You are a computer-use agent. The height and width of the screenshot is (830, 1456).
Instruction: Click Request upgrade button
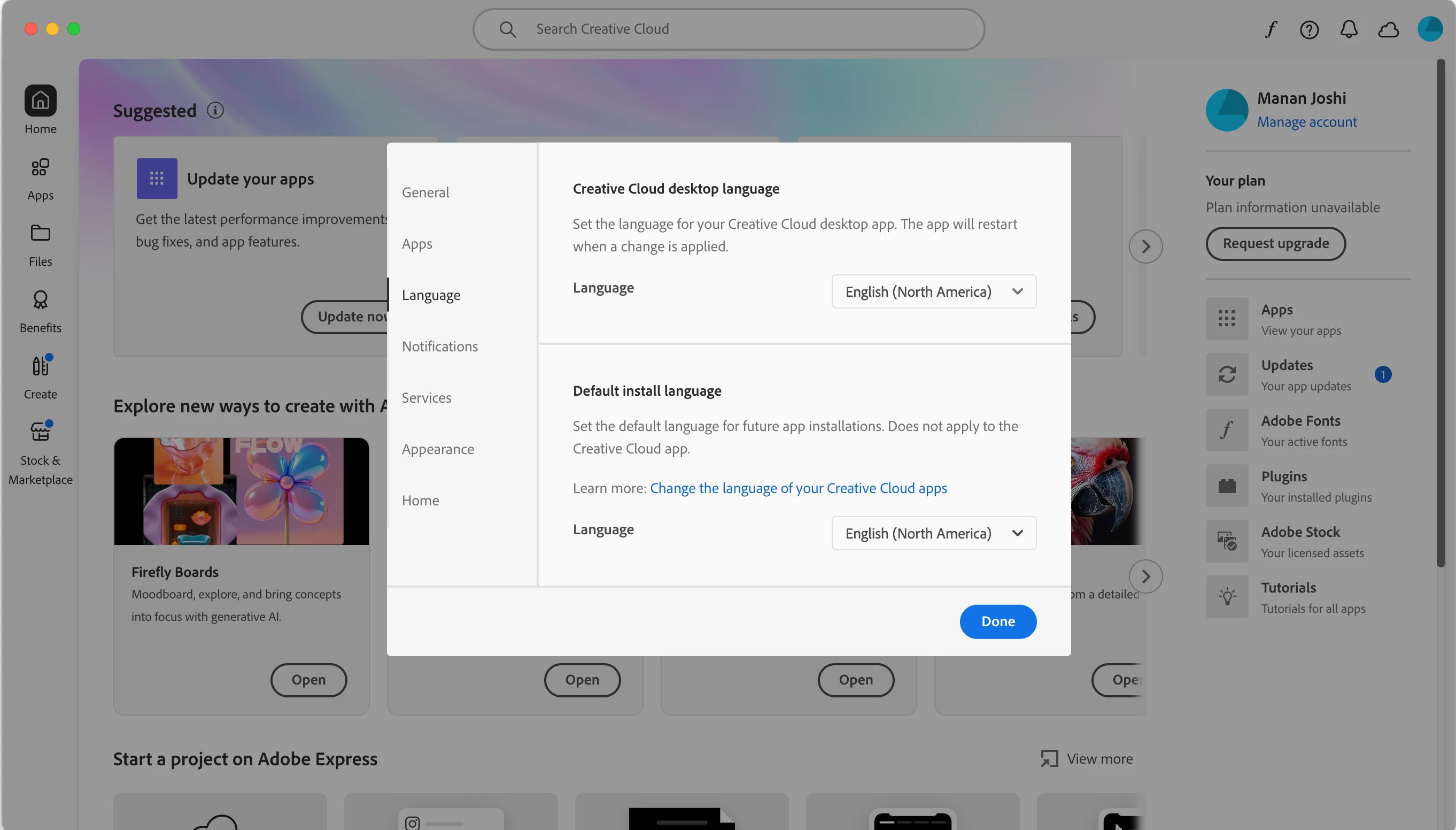point(1275,243)
